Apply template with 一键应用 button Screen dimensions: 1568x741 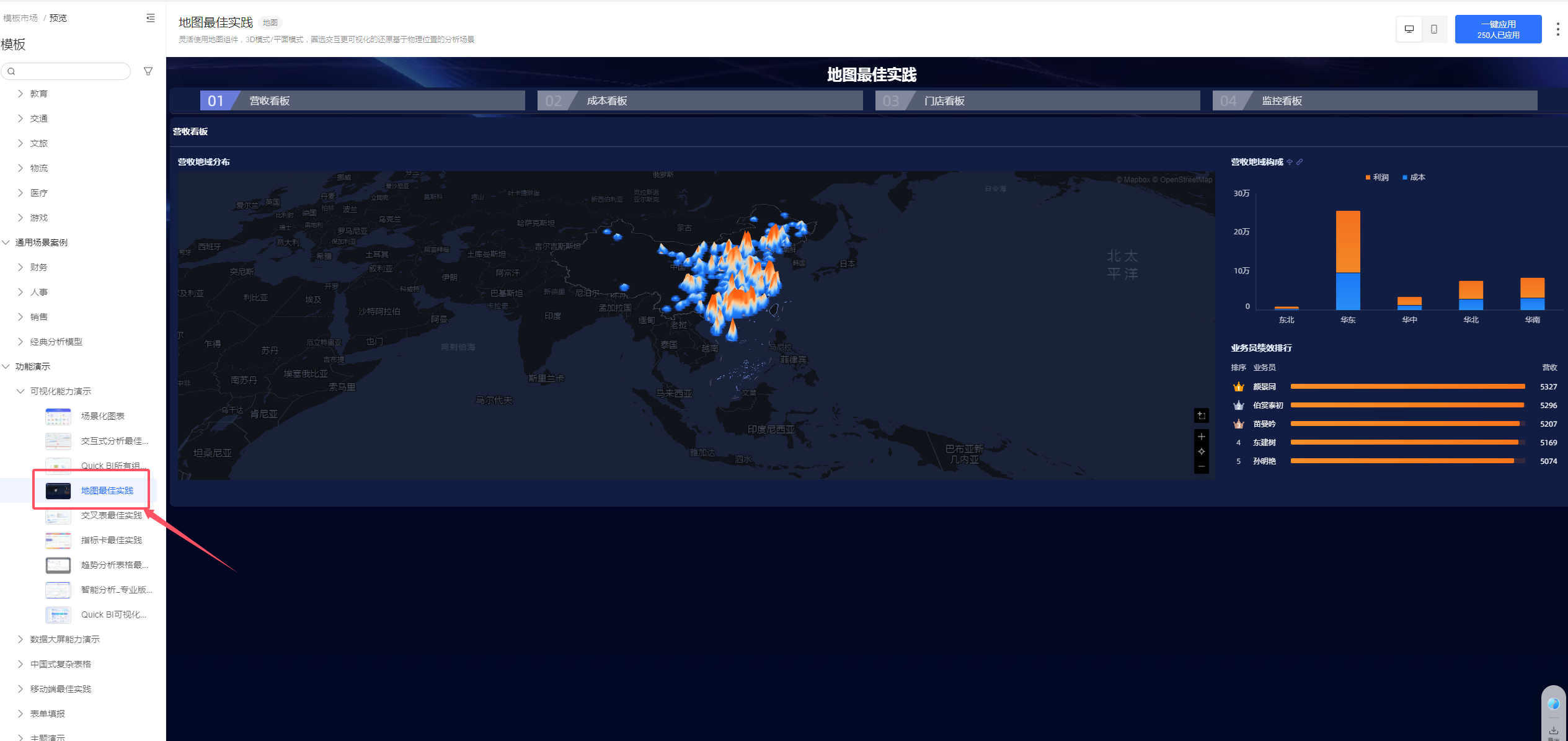point(1498,29)
